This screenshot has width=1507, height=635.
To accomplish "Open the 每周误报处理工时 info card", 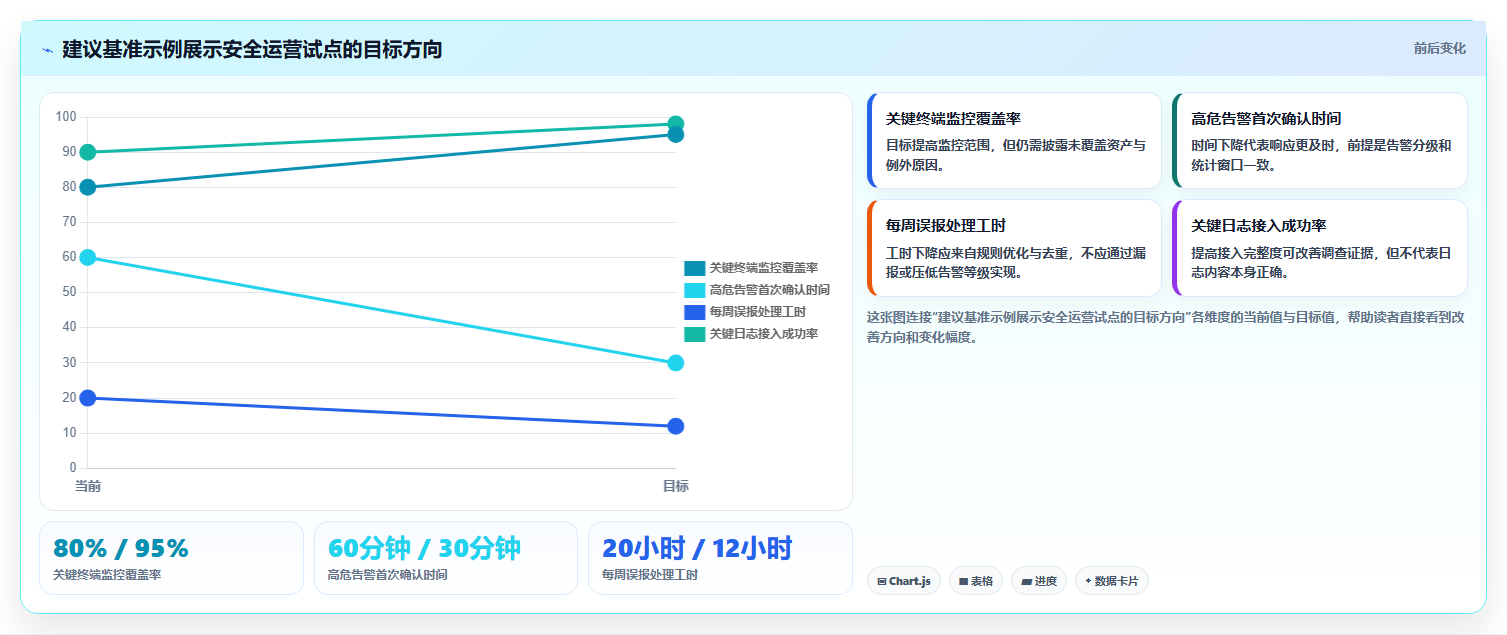I will (x=1014, y=248).
